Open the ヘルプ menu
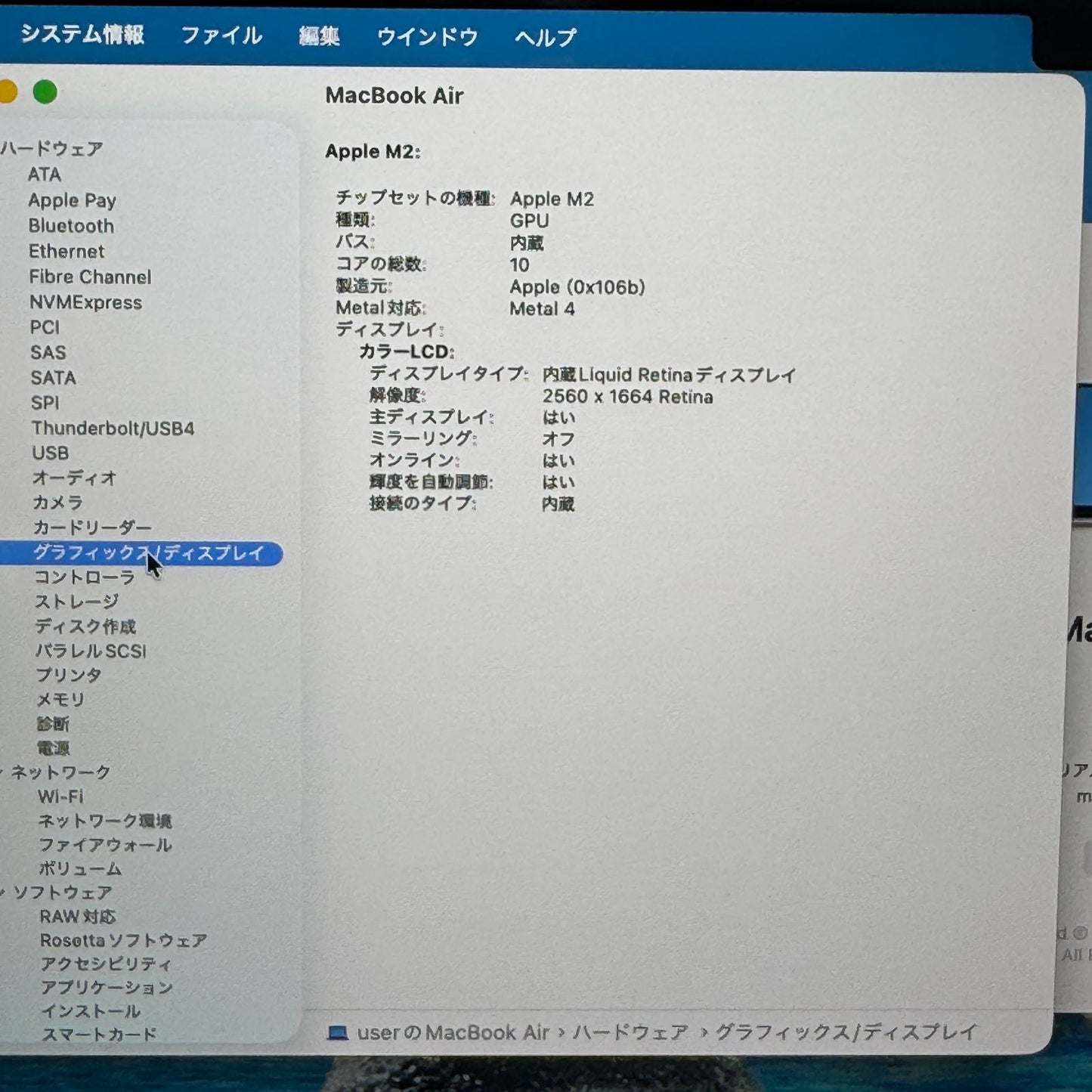Image resolution: width=1092 pixels, height=1092 pixels. pyautogui.click(x=545, y=37)
